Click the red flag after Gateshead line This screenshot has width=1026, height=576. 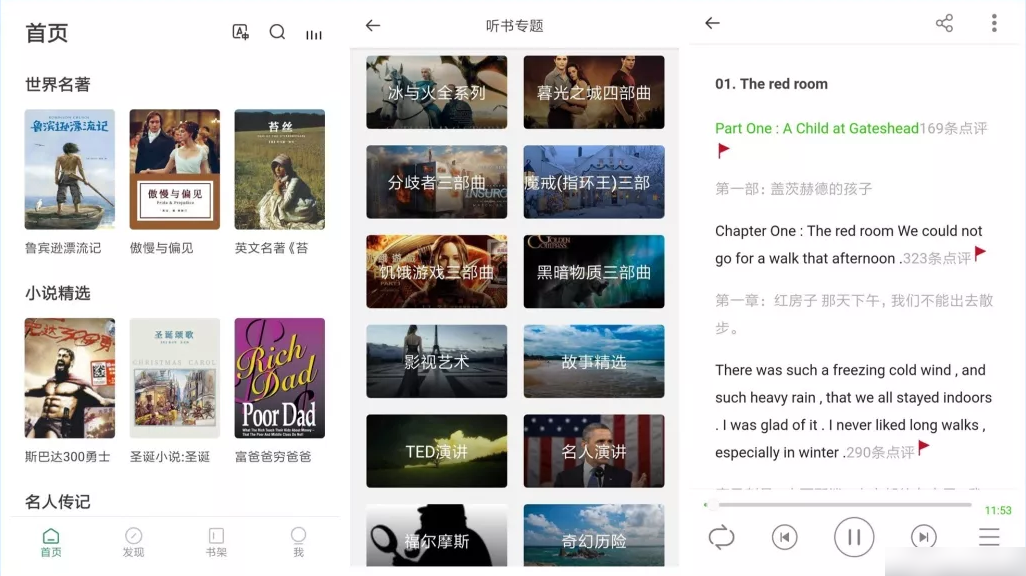[723, 151]
